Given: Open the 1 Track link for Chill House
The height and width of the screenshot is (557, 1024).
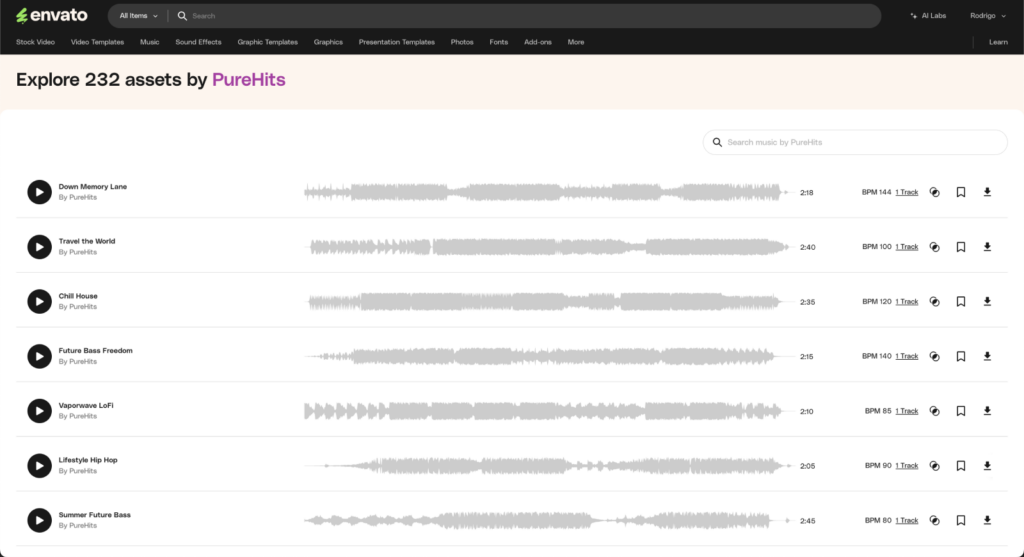Looking at the screenshot, I should tap(906, 302).
